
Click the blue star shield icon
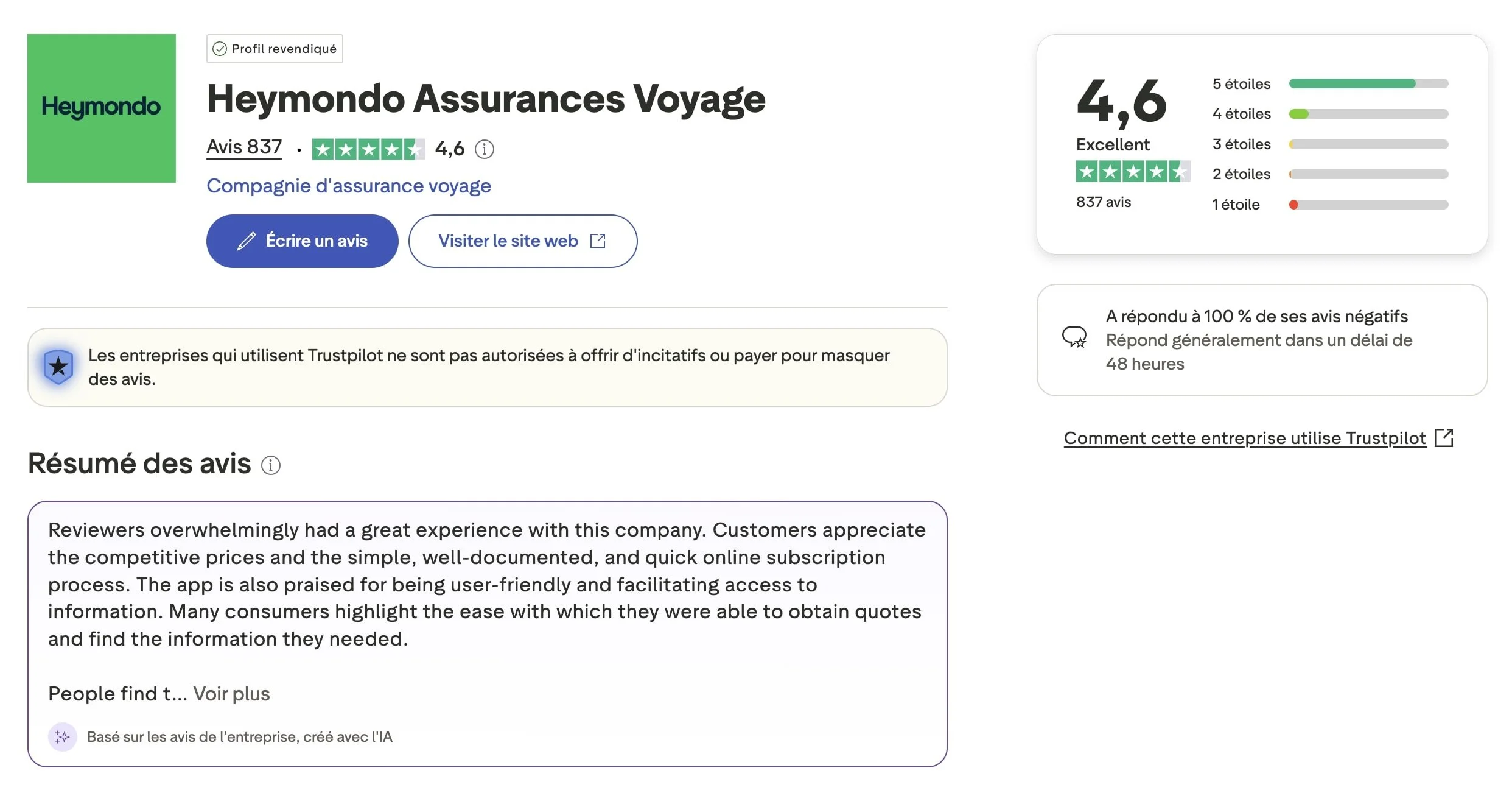click(58, 367)
